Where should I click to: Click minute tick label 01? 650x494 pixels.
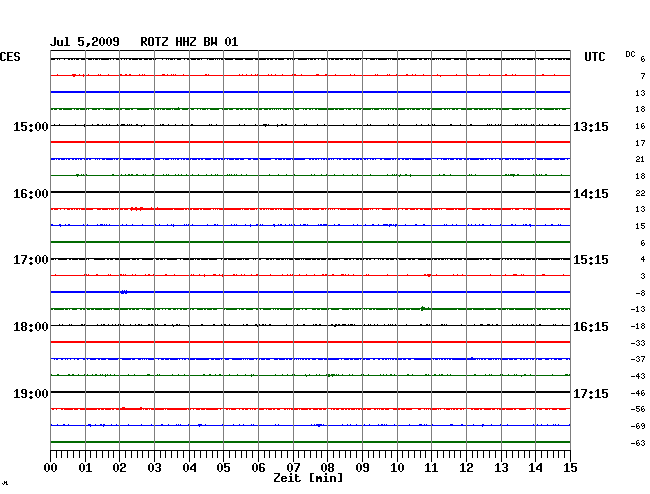tap(85, 467)
